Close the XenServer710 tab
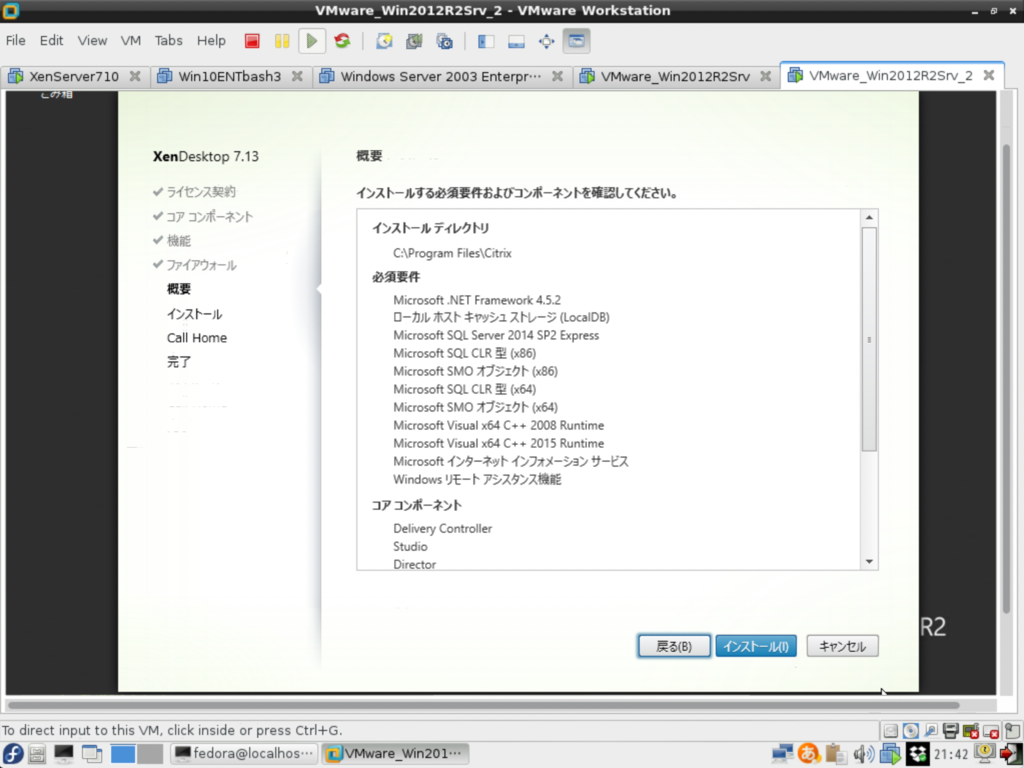The width and height of the screenshot is (1024, 768). point(135,76)
